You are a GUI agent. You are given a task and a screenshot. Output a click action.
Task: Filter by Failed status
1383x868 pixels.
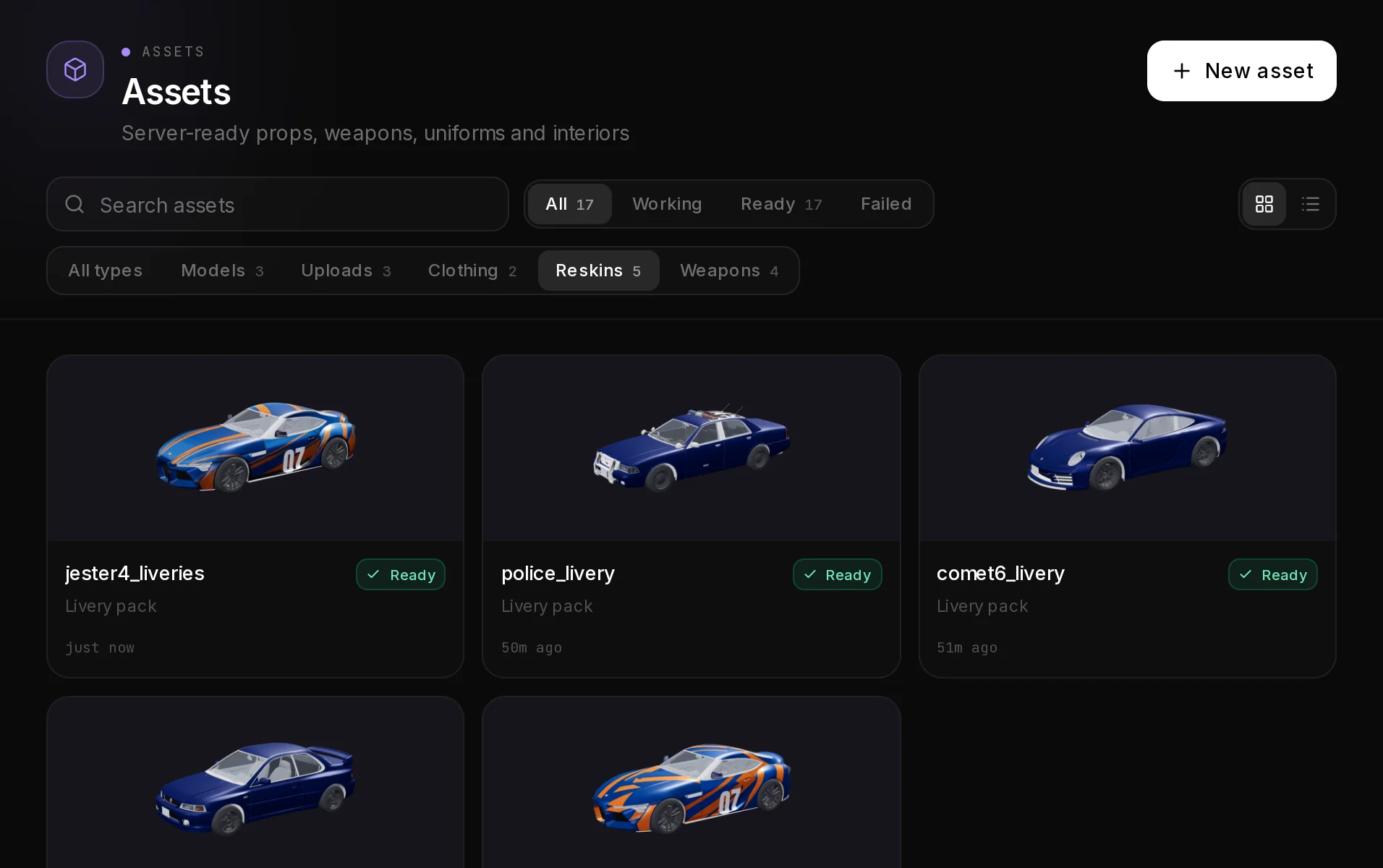(x=885, y=204)
